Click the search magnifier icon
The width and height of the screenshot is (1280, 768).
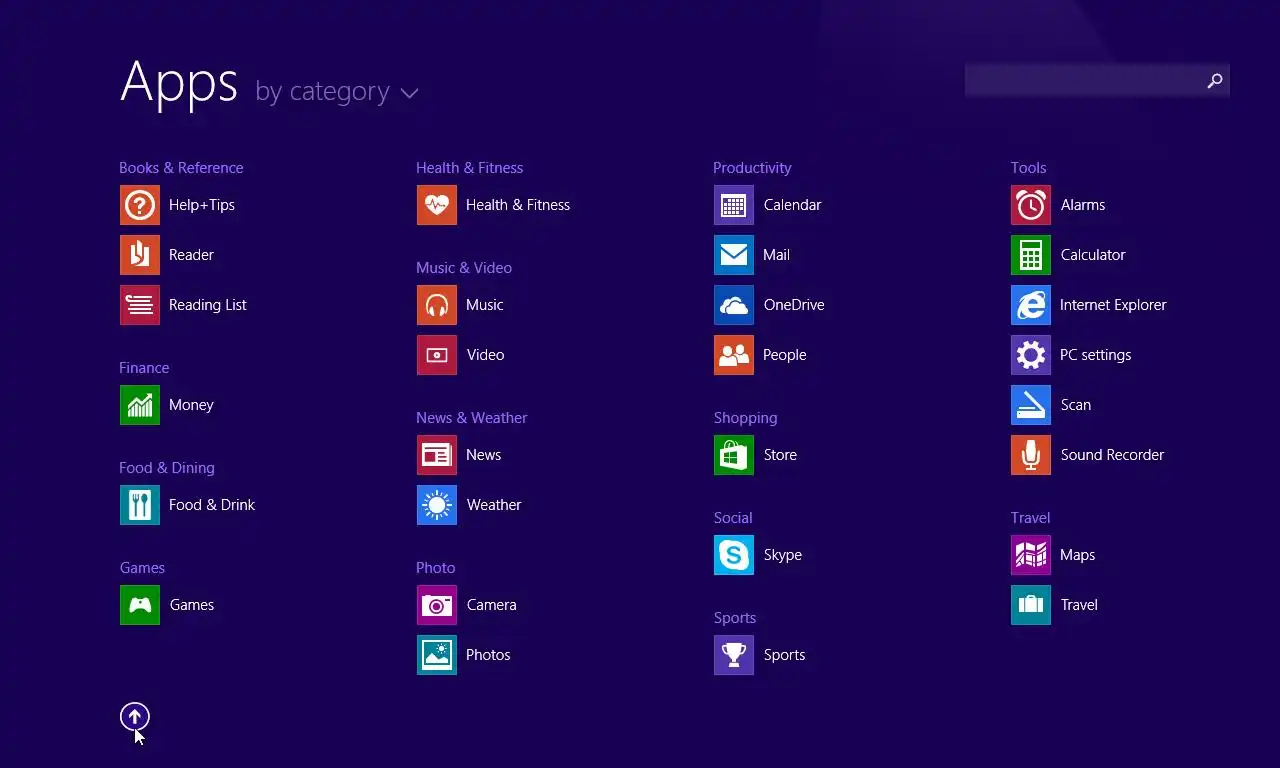pos(1214,81)
